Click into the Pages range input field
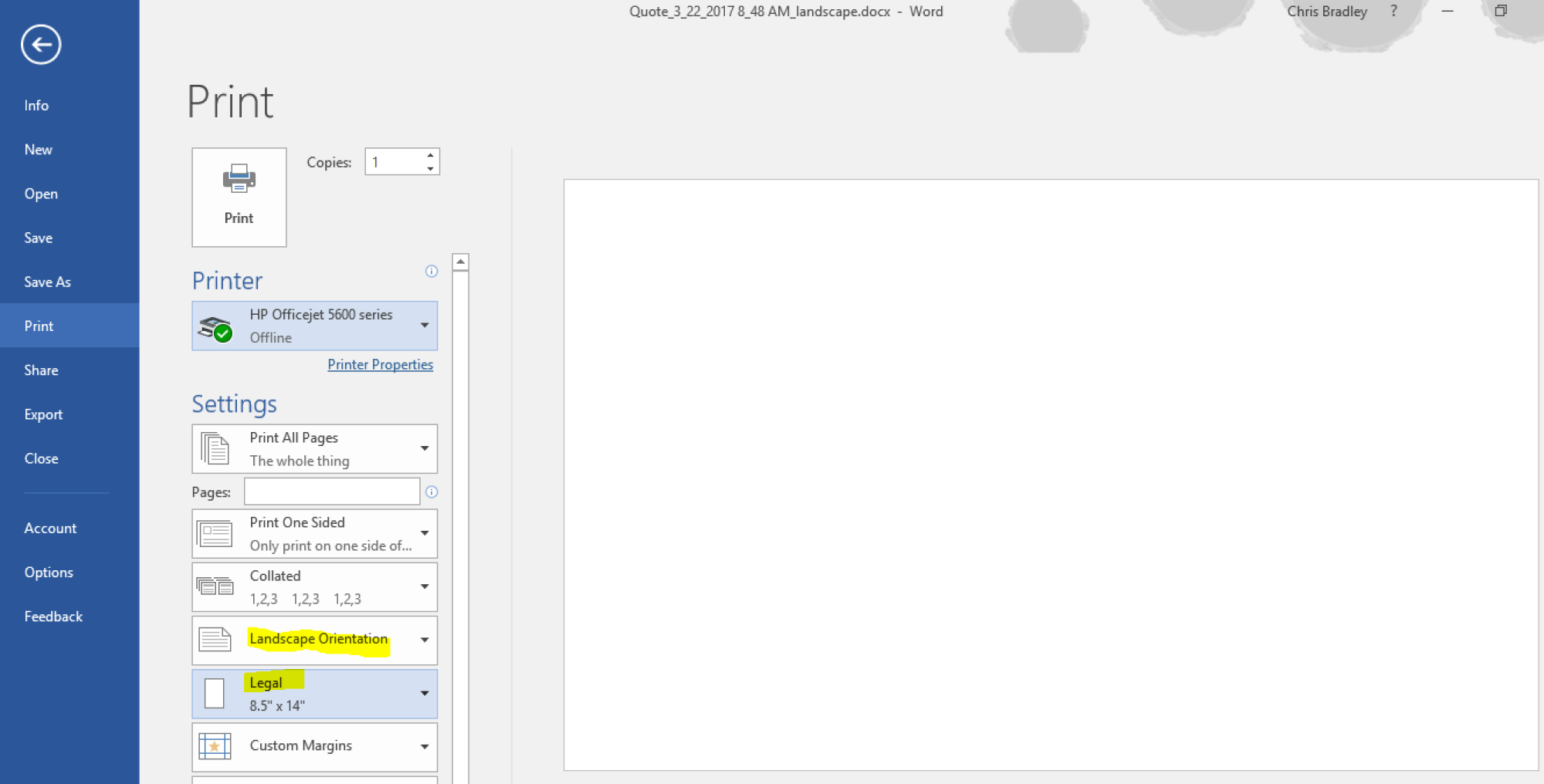The width and height of the screenshot is (1544, 784). 332,492
